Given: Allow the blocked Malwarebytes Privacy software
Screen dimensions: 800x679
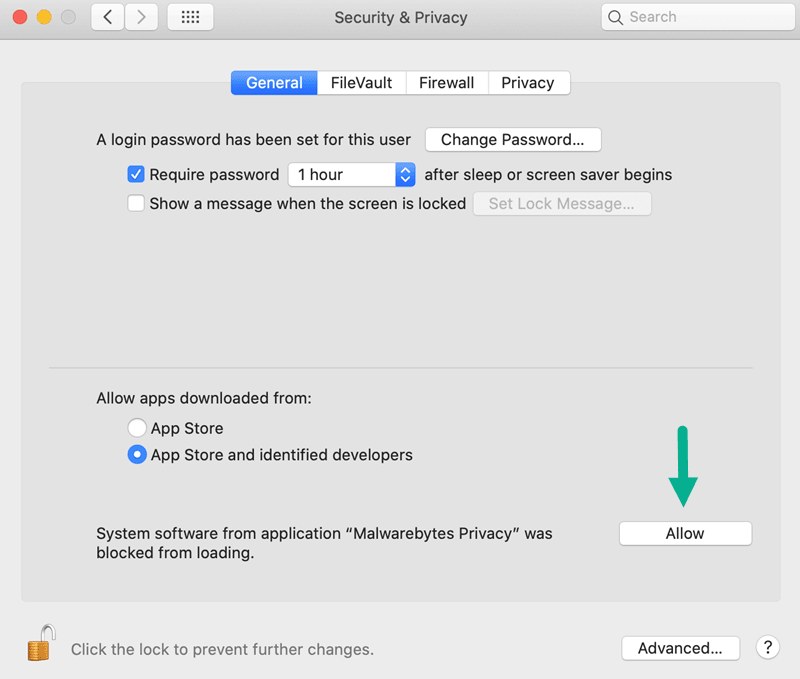Looking at the screenshot, I should click(x=685, y=534).
